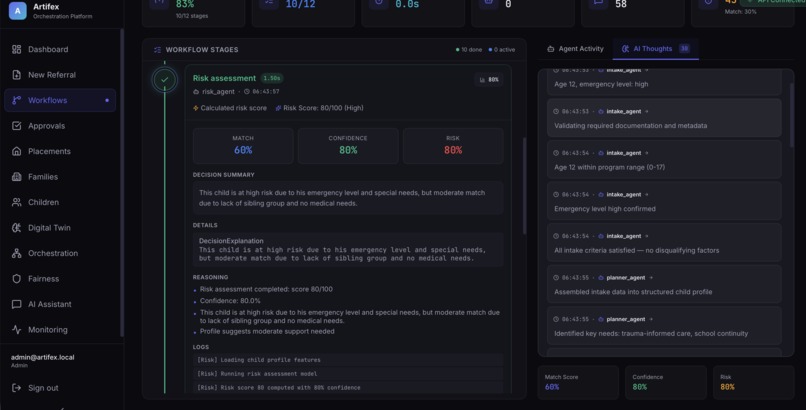
Task: Click the 'Age 12, emergency level: high' thought
Action: click(x=664, y=81)
